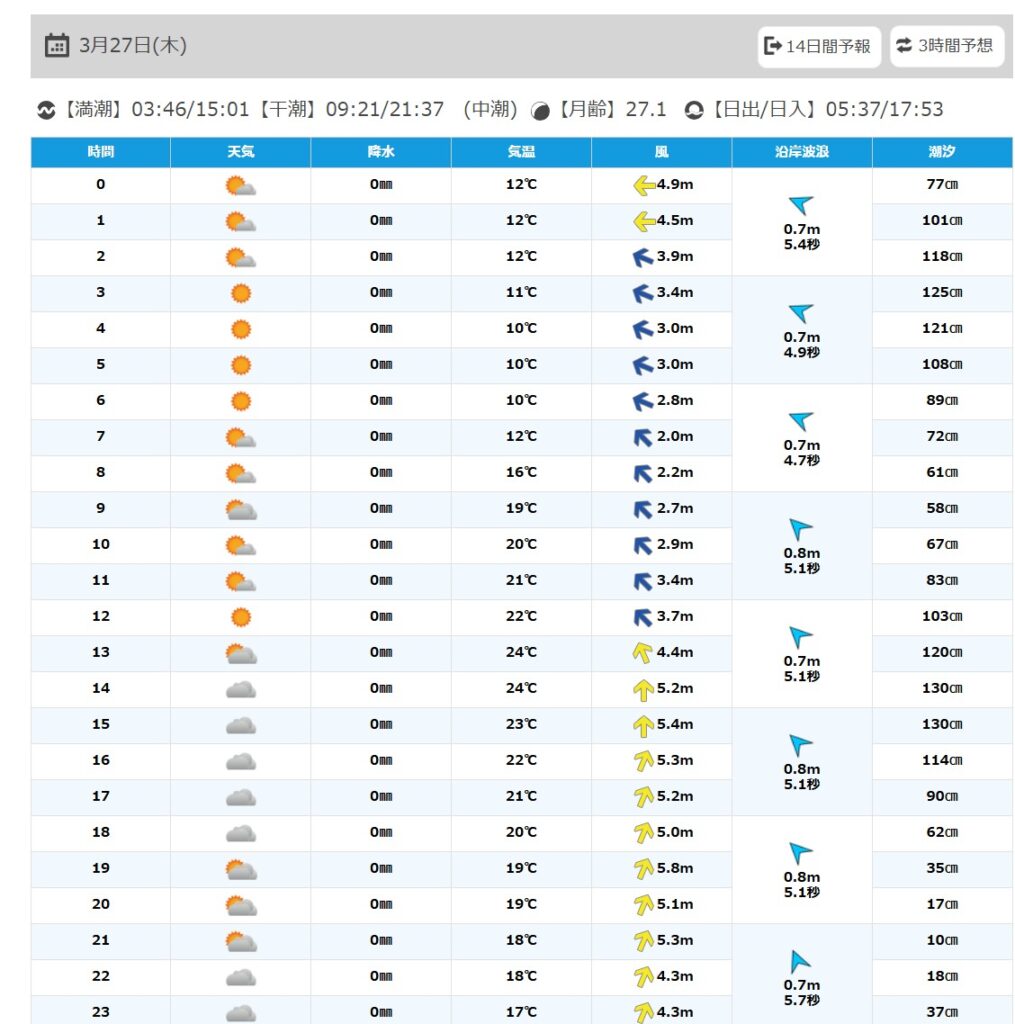The image size is (1015, 1024).
Task: Click the wind speed 2.8m text
Action: tap(675, 400)
